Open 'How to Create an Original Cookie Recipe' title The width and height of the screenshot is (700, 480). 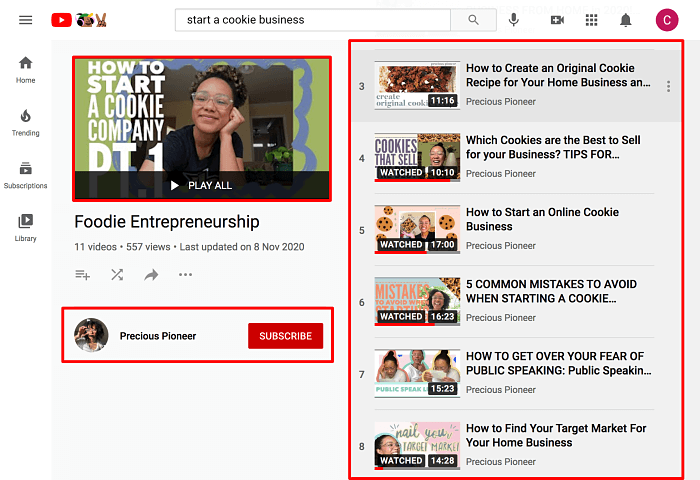(558, 75)
